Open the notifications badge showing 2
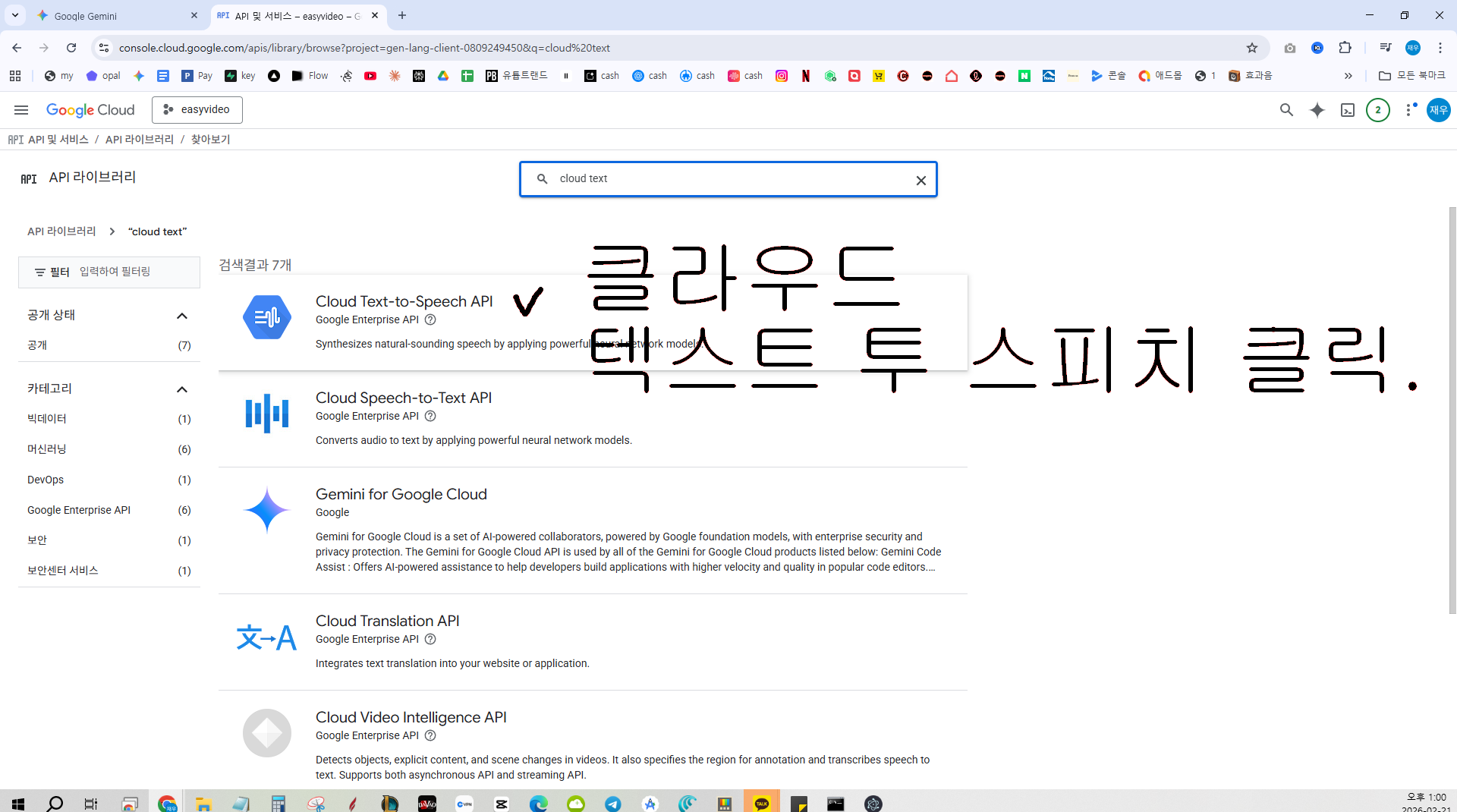This screenshot has height=812, width=1457. (1378, 110)
